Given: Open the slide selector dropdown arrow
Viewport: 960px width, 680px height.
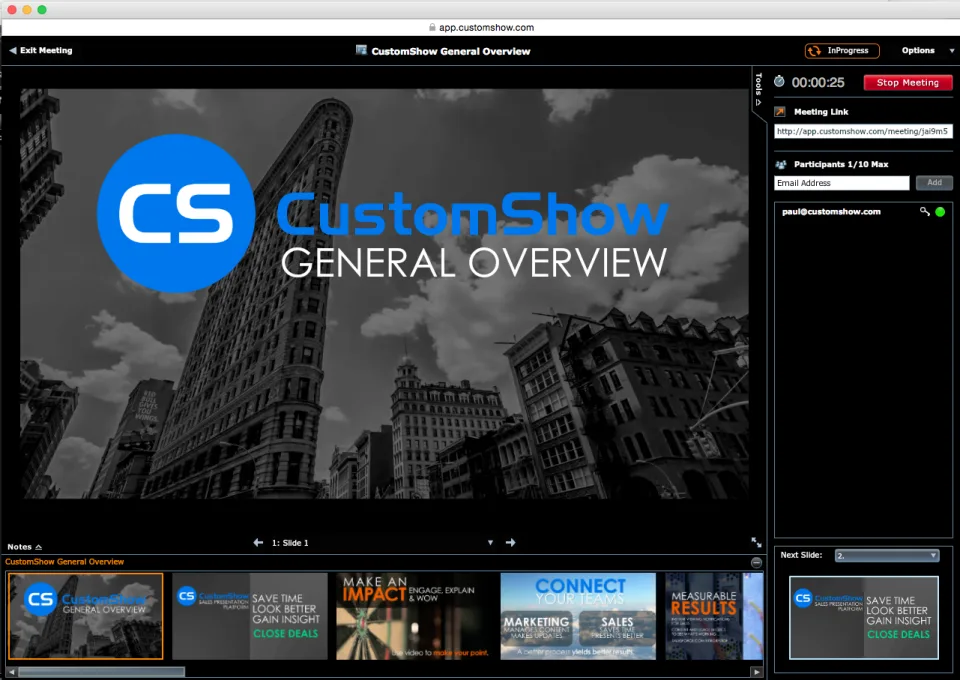Looking at the screenshot, I should (490, 542).
